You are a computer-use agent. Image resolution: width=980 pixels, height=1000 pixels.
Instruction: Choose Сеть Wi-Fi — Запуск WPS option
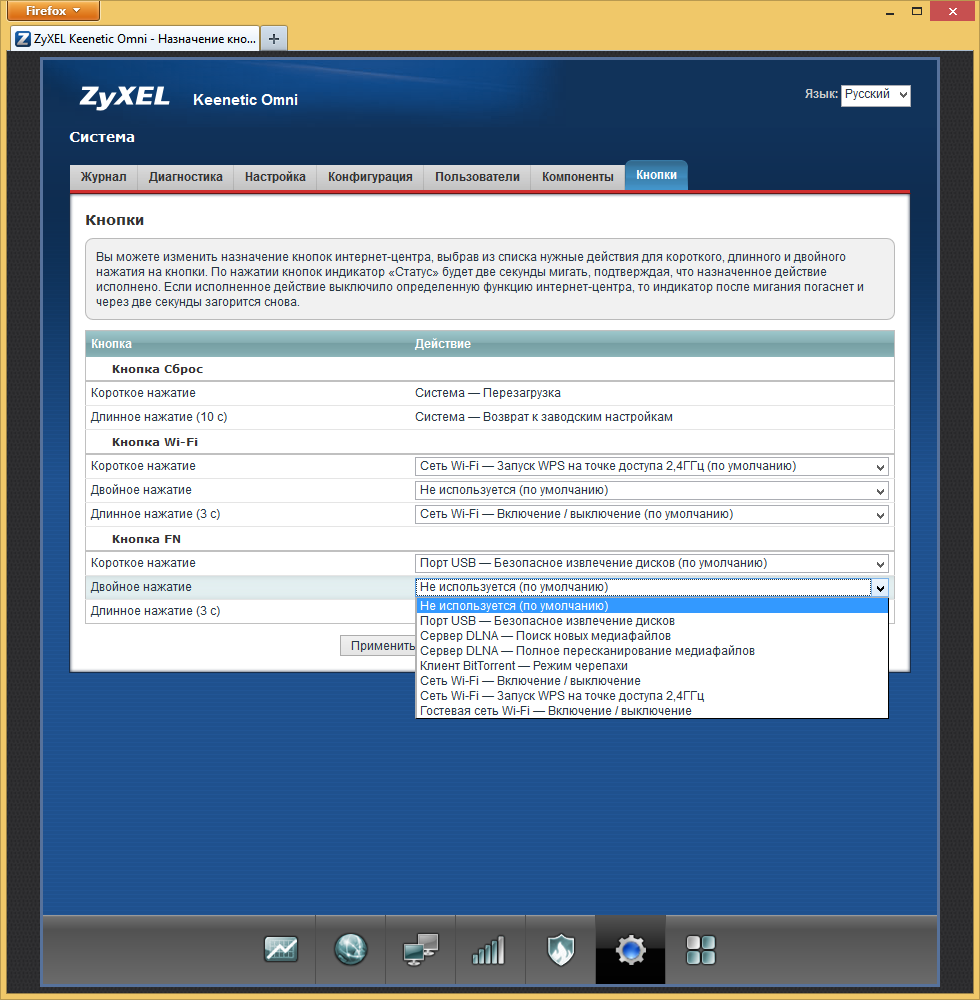pyautogui.click(x=652, y=696)
